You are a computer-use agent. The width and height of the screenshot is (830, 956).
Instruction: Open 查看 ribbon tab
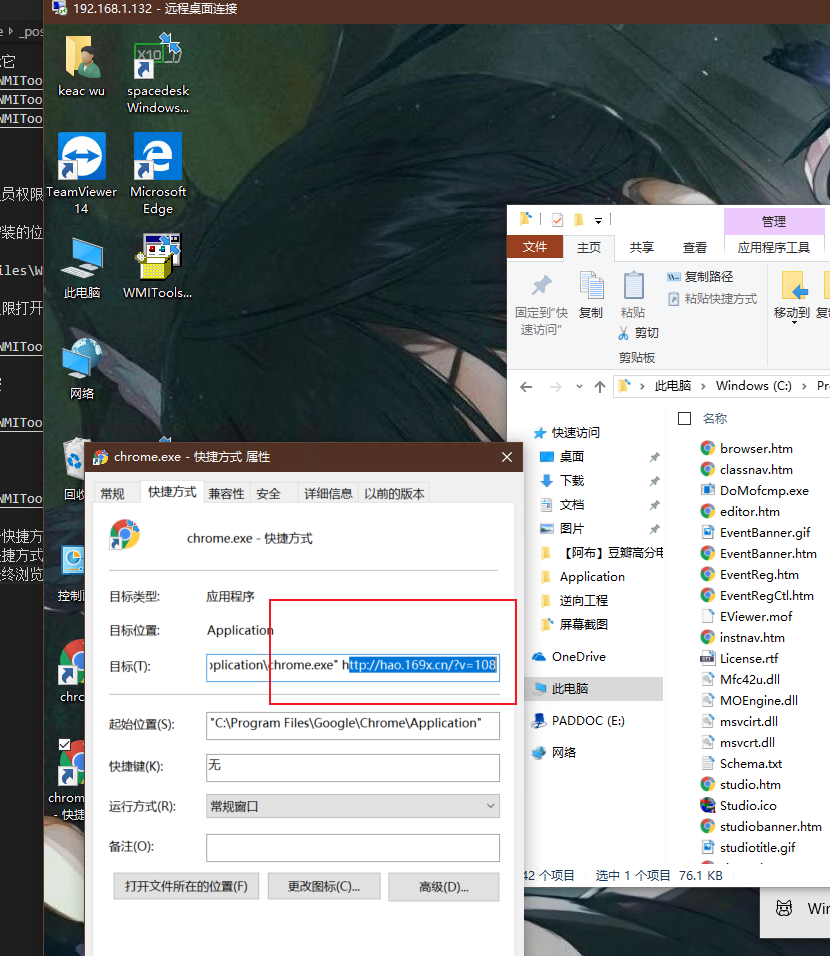tap(695, 248)
